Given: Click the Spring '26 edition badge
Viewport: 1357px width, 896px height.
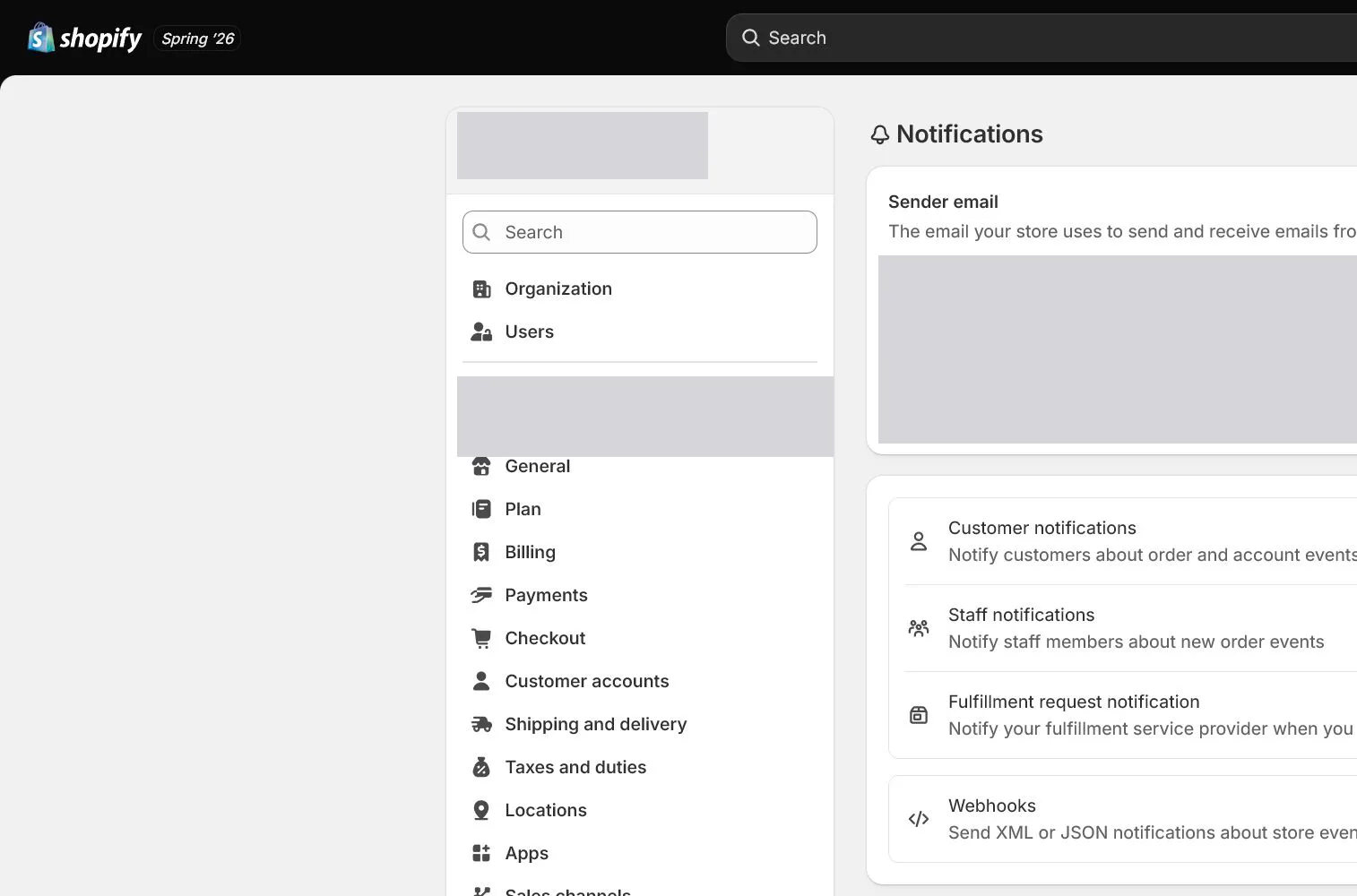Looking at the screenshot, I should point(197,39).
